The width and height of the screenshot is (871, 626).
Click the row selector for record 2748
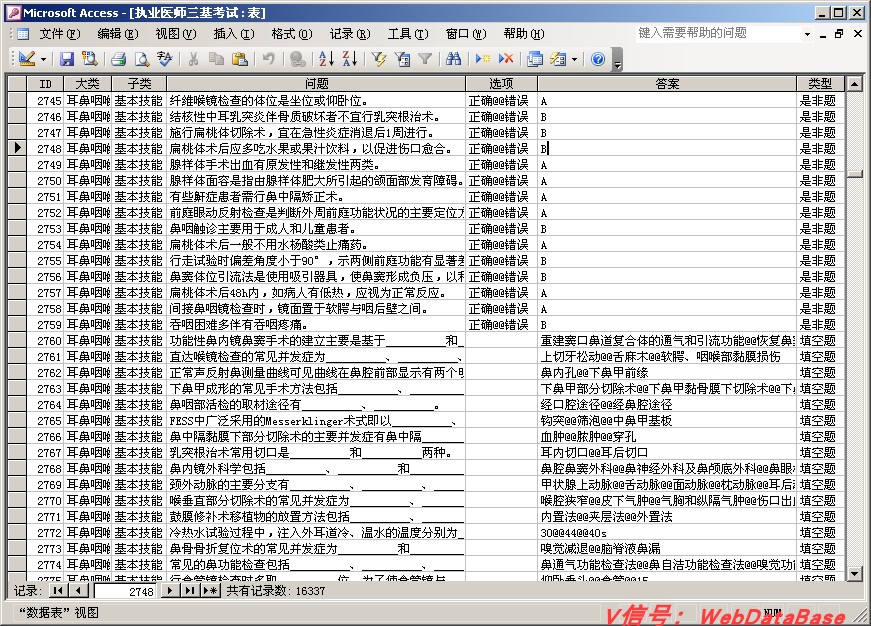(17, 148)
